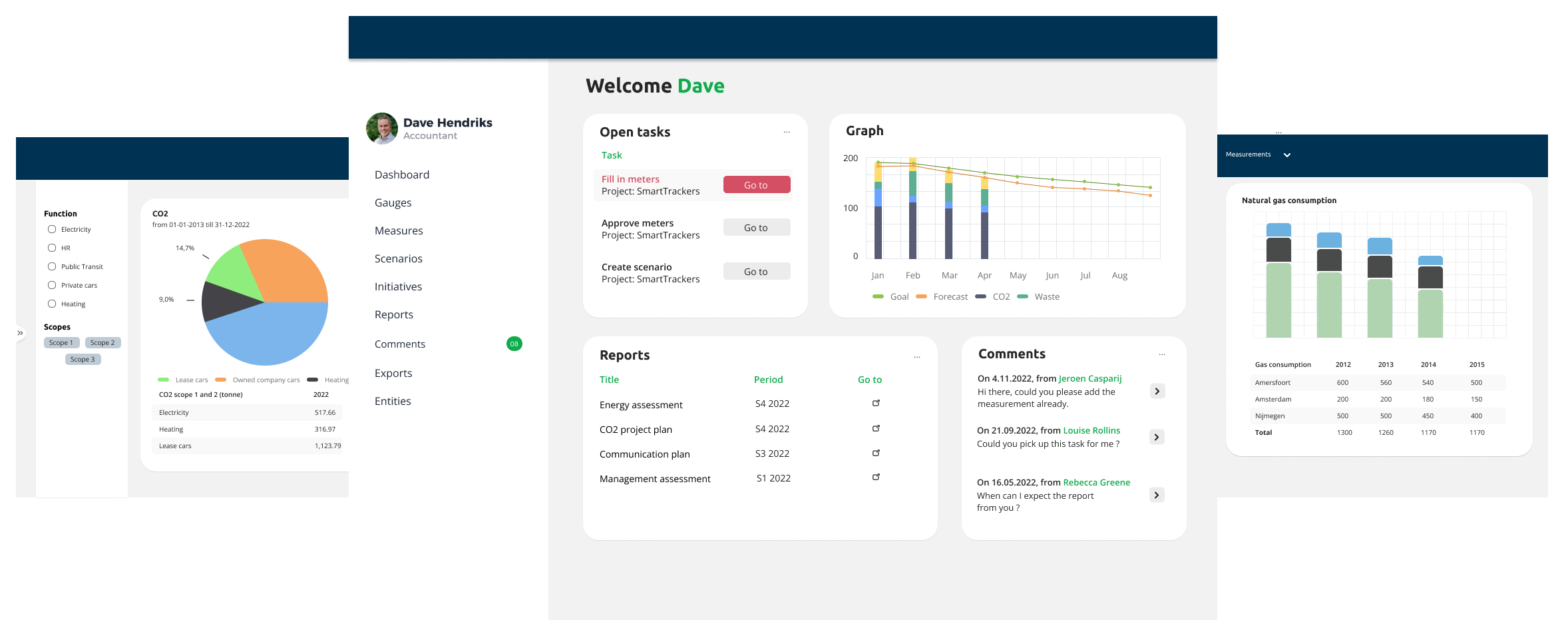1568x634 pixels.
Task: Click the Communication plan open-report icon
Action: click(x=876, y=453)
